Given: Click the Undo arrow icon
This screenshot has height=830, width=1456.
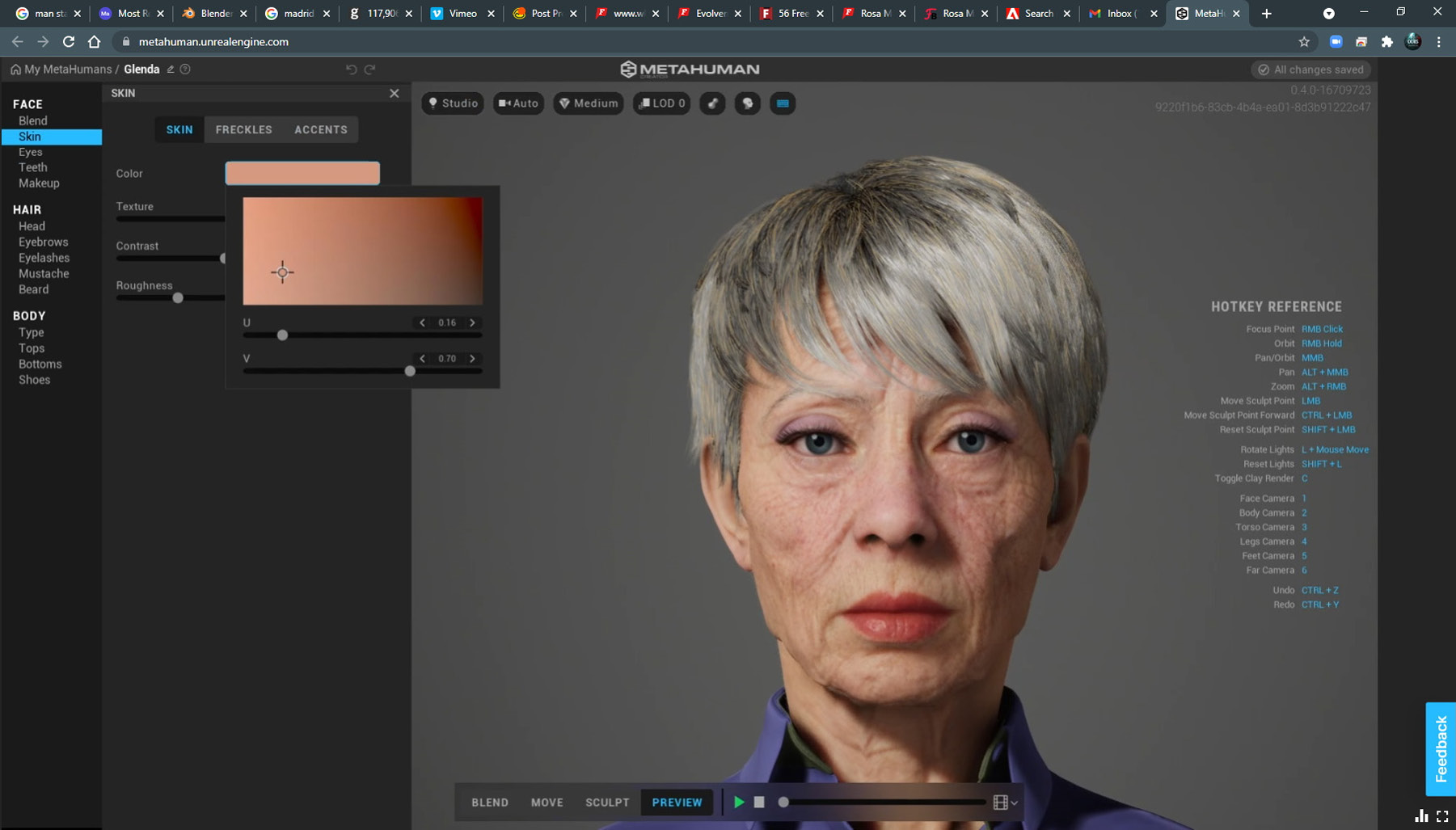Looking at the screenshot, I should 351,70.
